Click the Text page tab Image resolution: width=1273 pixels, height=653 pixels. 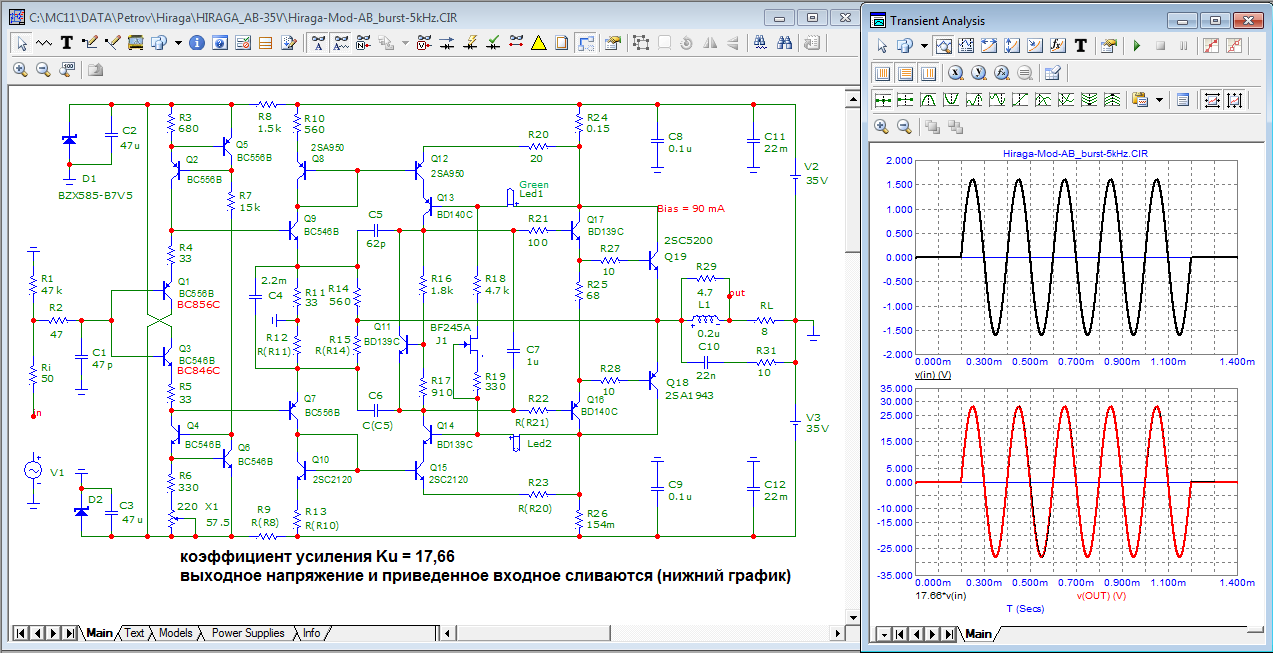pyautogui.click(x=134, y=633)
